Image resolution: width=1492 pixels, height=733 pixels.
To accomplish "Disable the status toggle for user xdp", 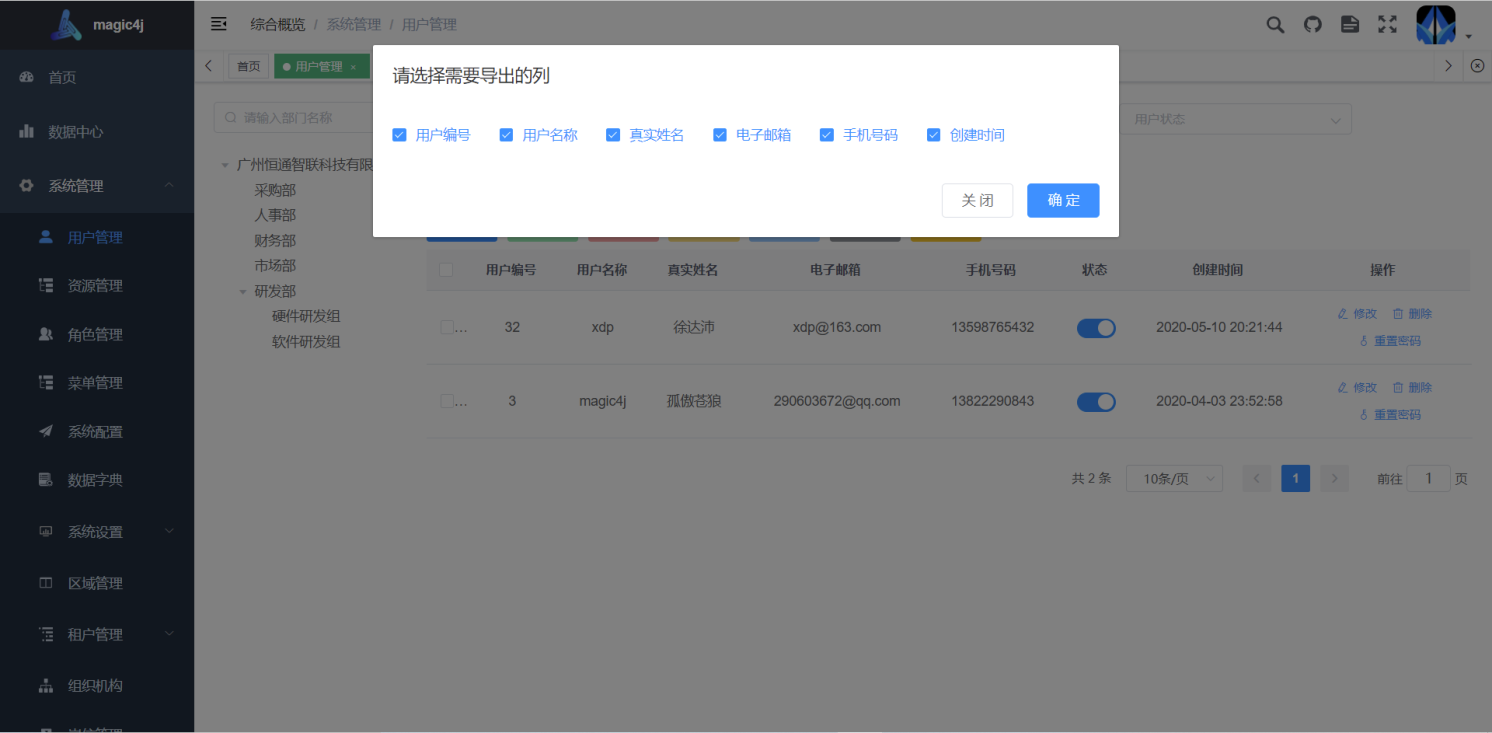I will point(1096,327).
